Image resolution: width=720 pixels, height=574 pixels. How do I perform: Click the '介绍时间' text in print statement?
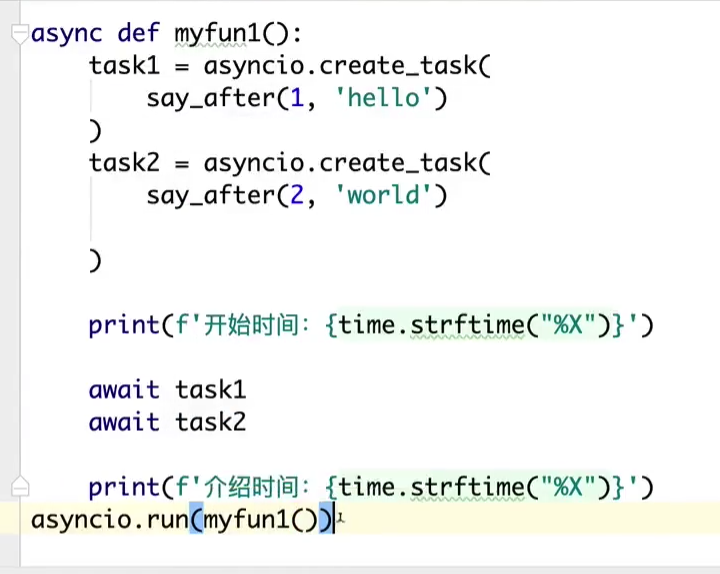click(x=251, y=487)
